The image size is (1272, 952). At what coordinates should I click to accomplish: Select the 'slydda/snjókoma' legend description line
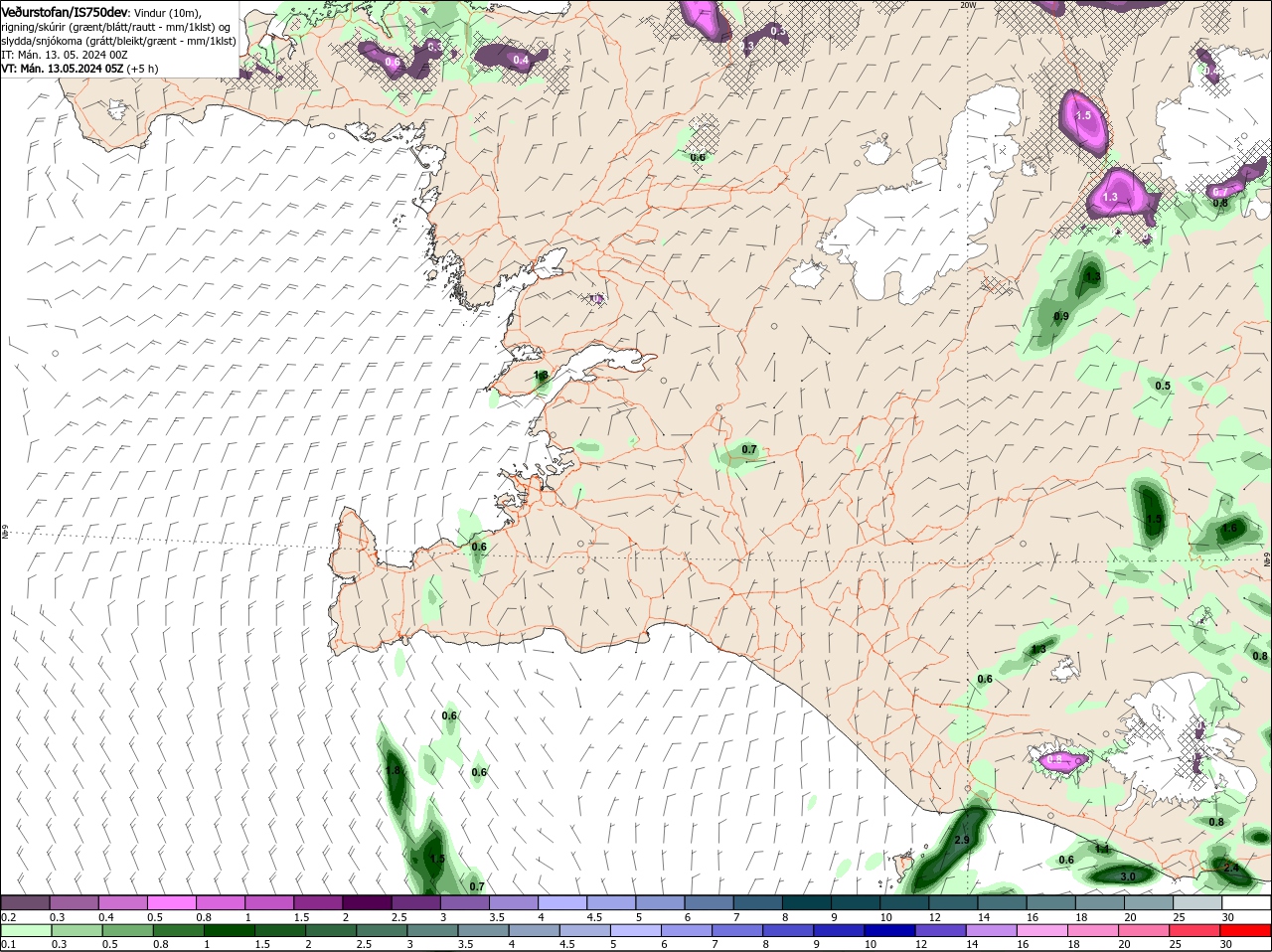coord(118,41)
